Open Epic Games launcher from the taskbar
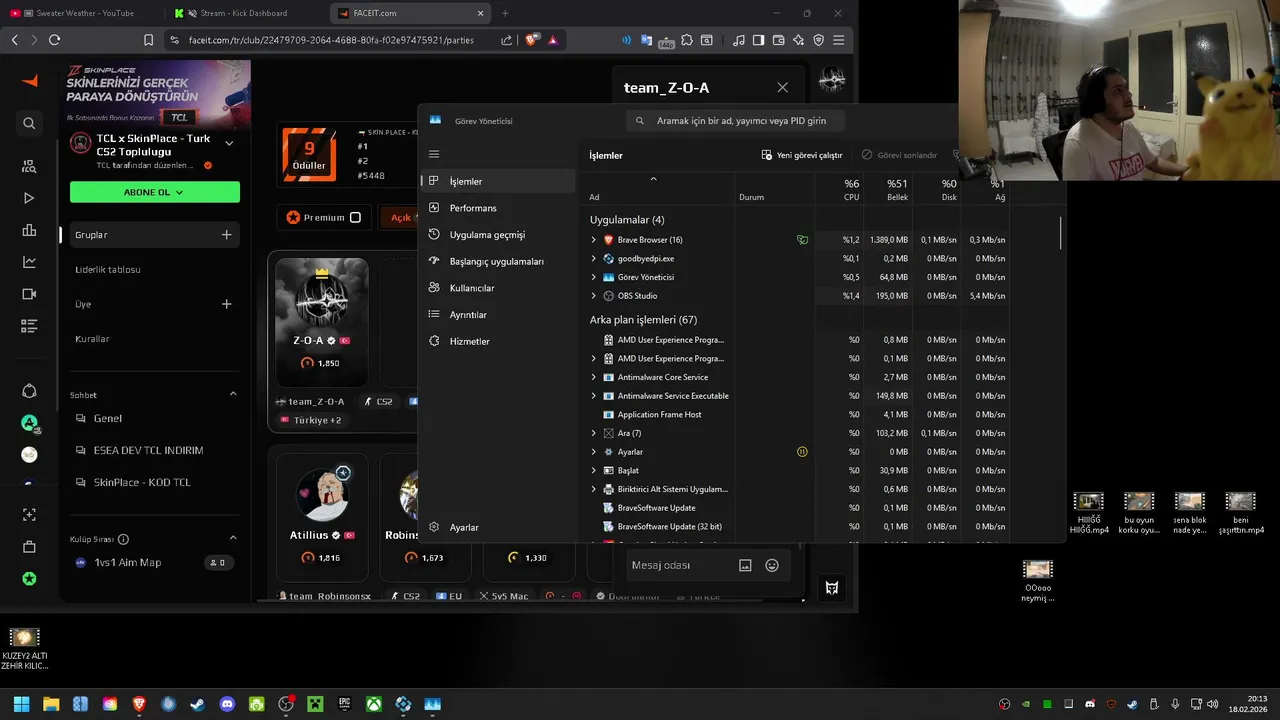This screenshot has width=1280, height=720. (x=344, y=704)
